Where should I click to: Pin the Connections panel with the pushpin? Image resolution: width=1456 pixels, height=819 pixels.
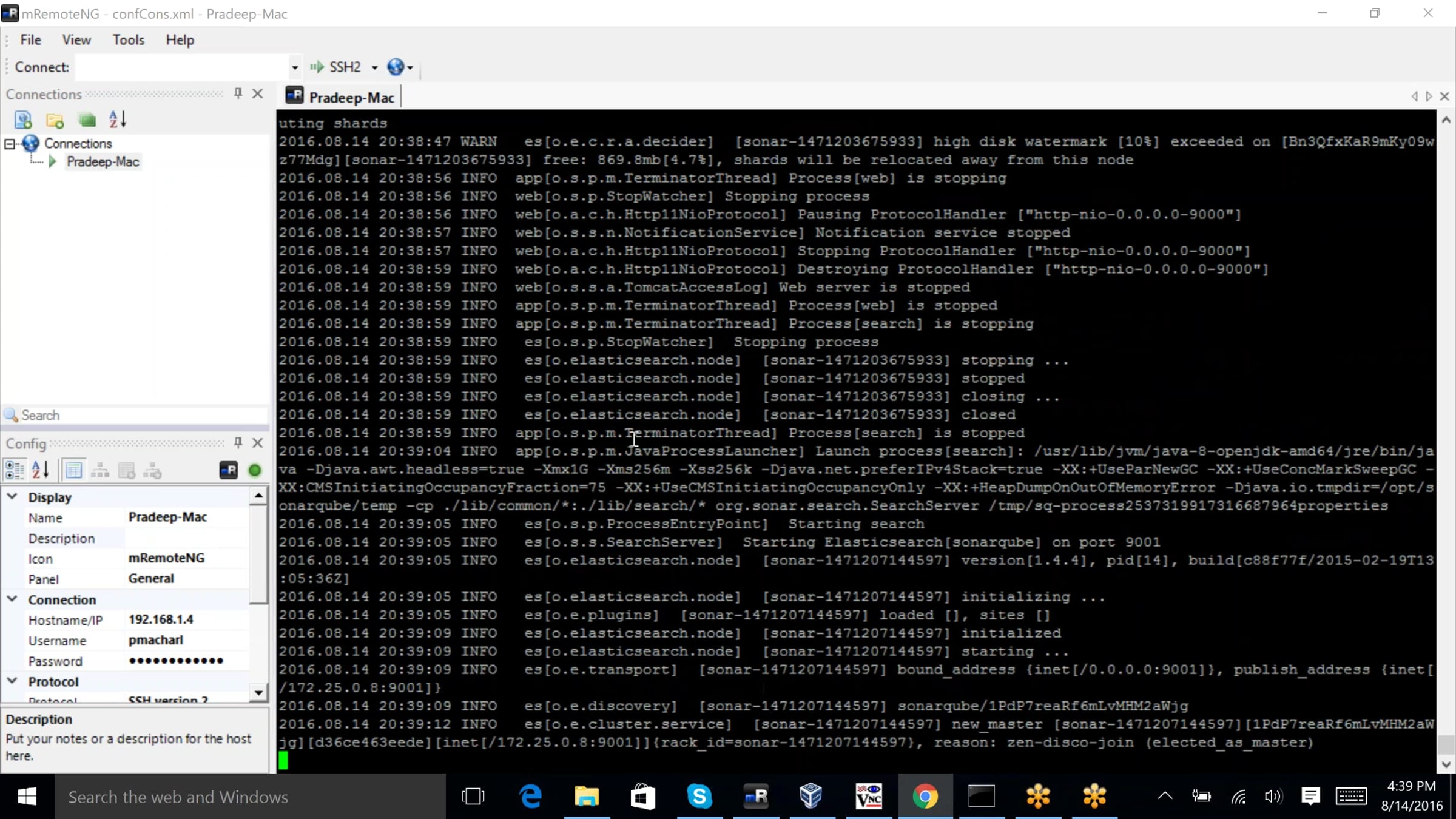pos(238,93)
